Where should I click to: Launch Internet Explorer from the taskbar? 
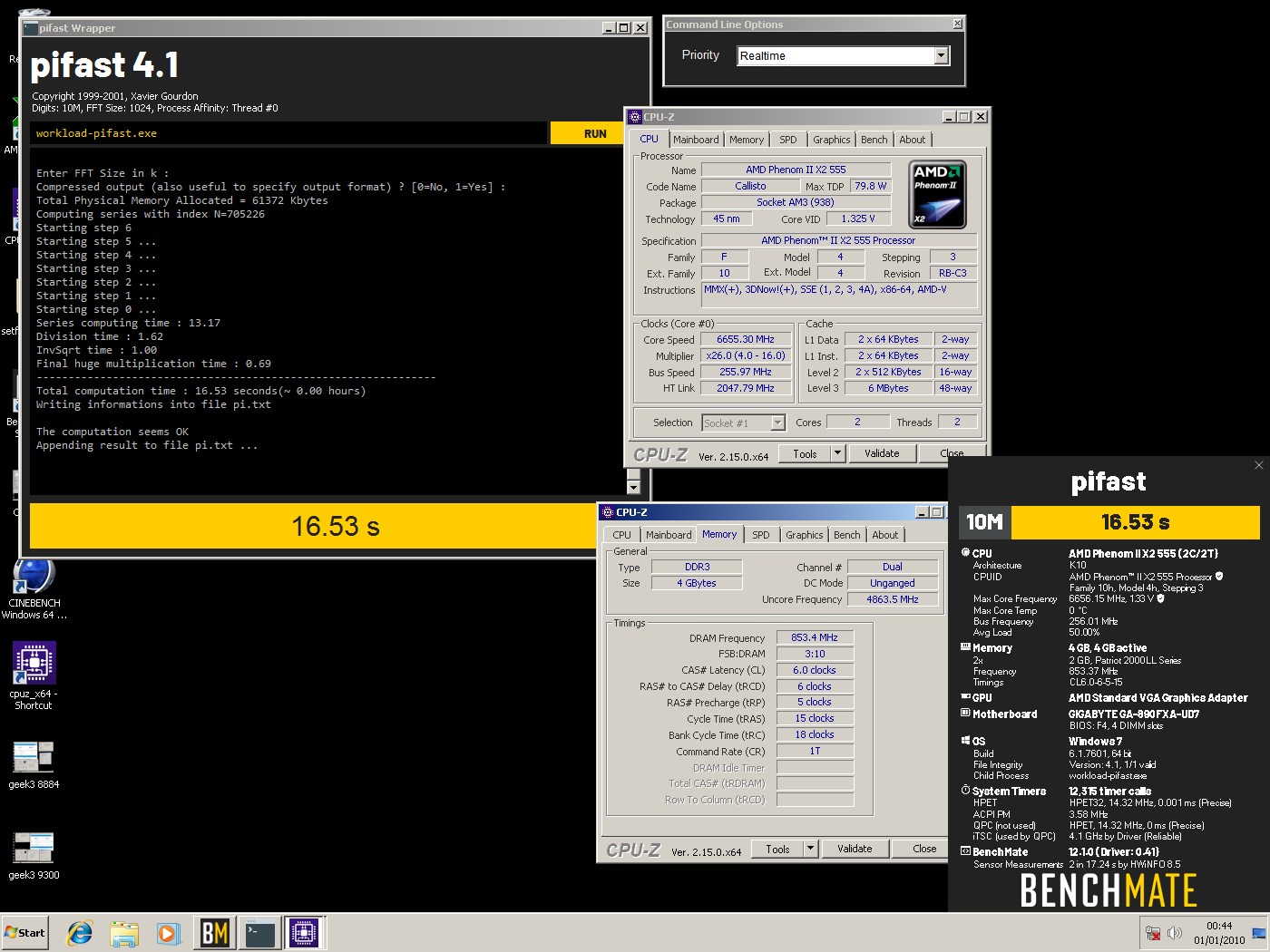click(80, 932)
